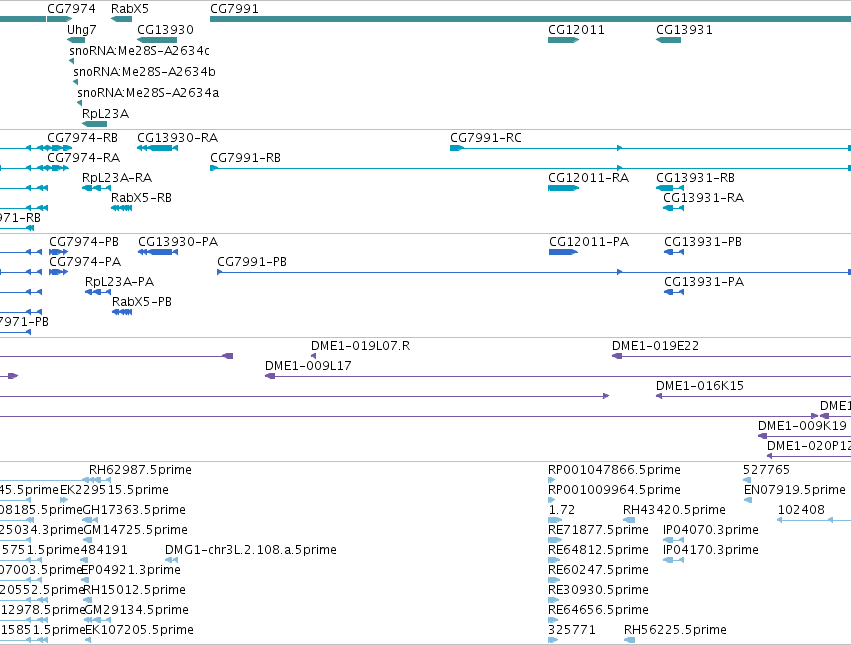Select the IP04070.3prime EST label
This screenshot has height=645, width=851.
pyautogui.click(x=711, y=530)
